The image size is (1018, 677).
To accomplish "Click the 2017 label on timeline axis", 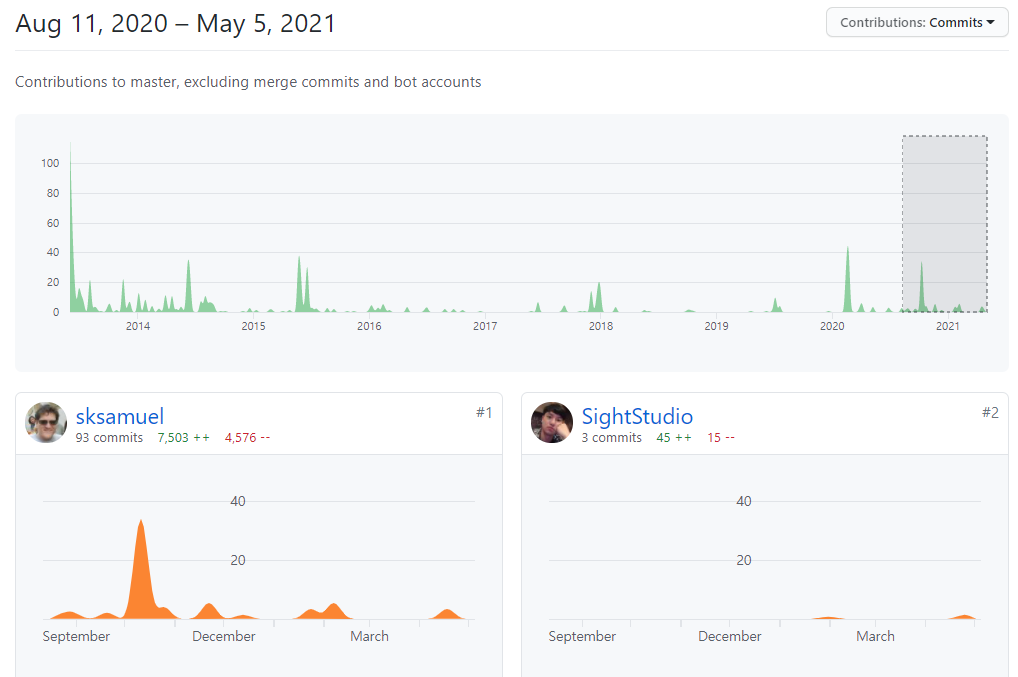I will (x=485, y=326).
